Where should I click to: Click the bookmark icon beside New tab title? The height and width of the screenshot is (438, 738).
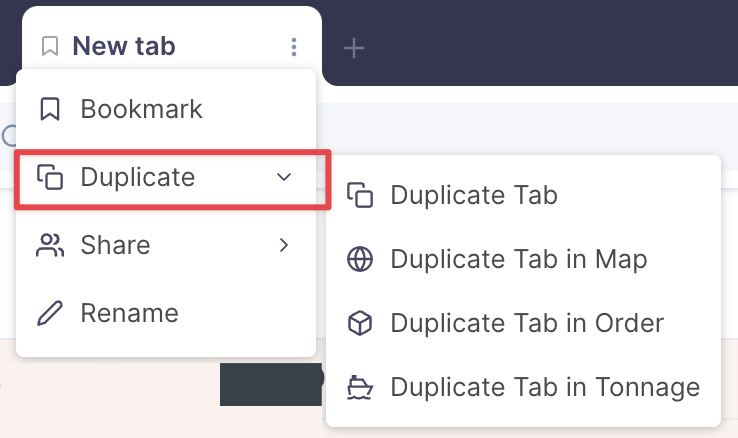[50, 46]
